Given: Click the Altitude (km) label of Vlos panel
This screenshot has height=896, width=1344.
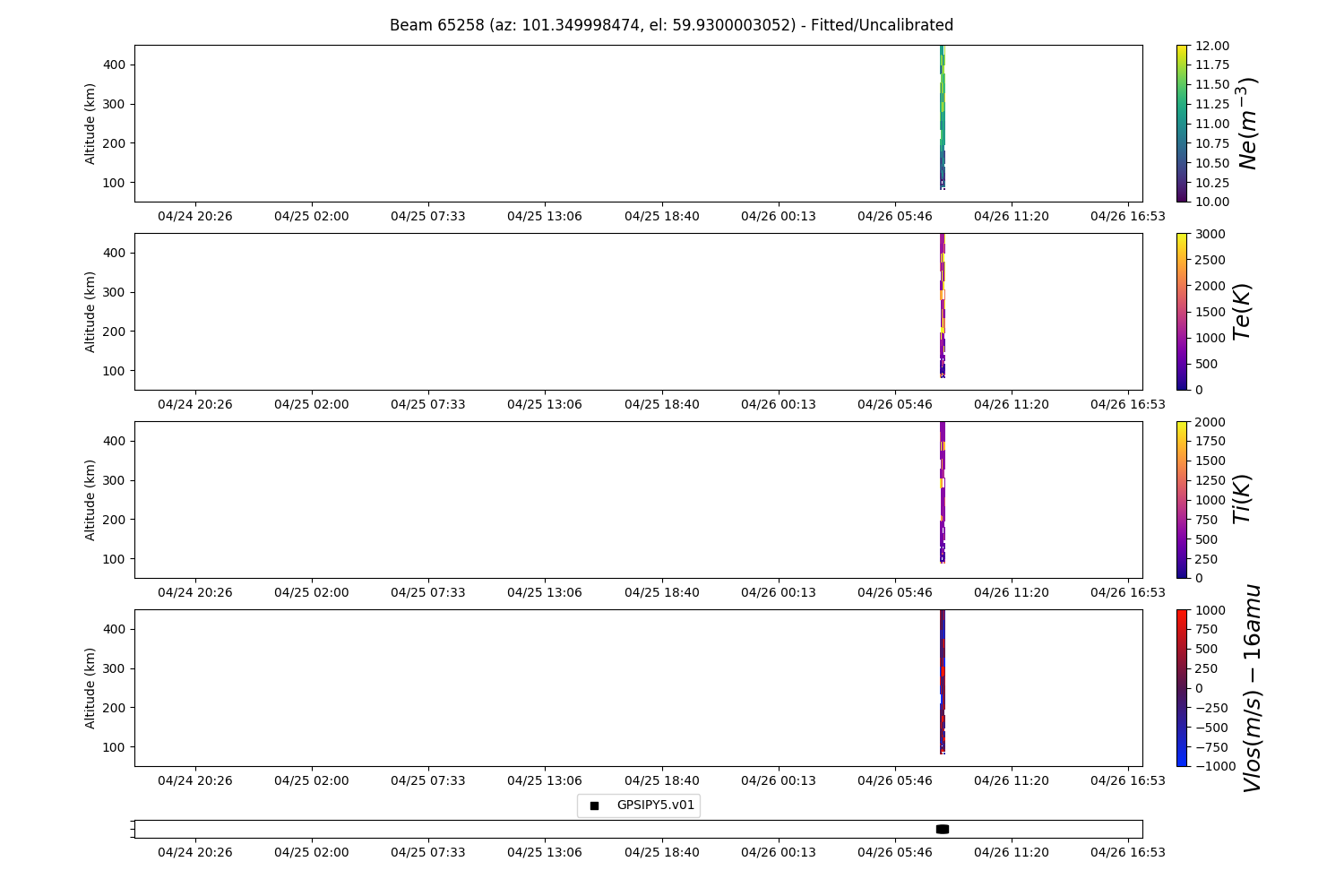Looking at the screenshot, I should tap(90, 688).
